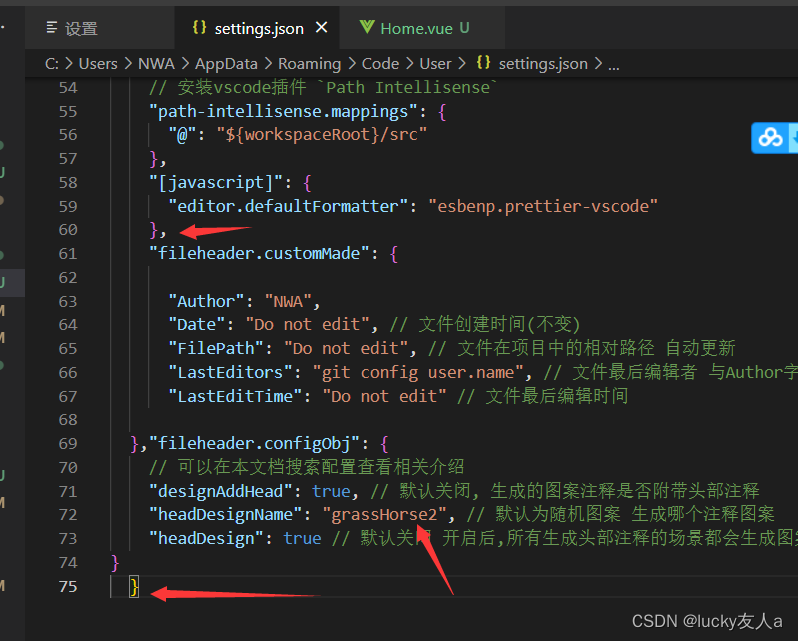
Task: Click the breadcrumb ellipsis after settings.json
Action: tap(614, 65)
